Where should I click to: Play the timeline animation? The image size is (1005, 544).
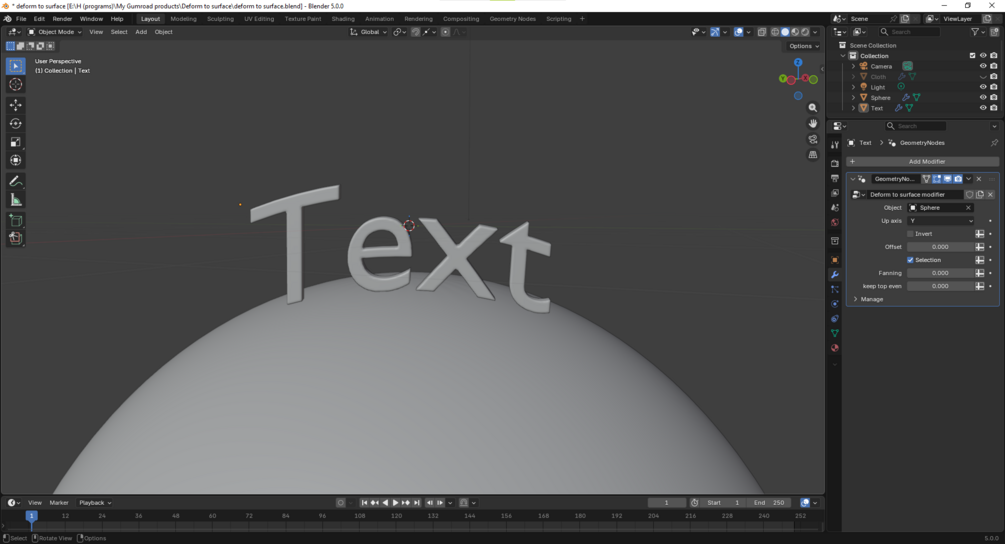[395, 503]
